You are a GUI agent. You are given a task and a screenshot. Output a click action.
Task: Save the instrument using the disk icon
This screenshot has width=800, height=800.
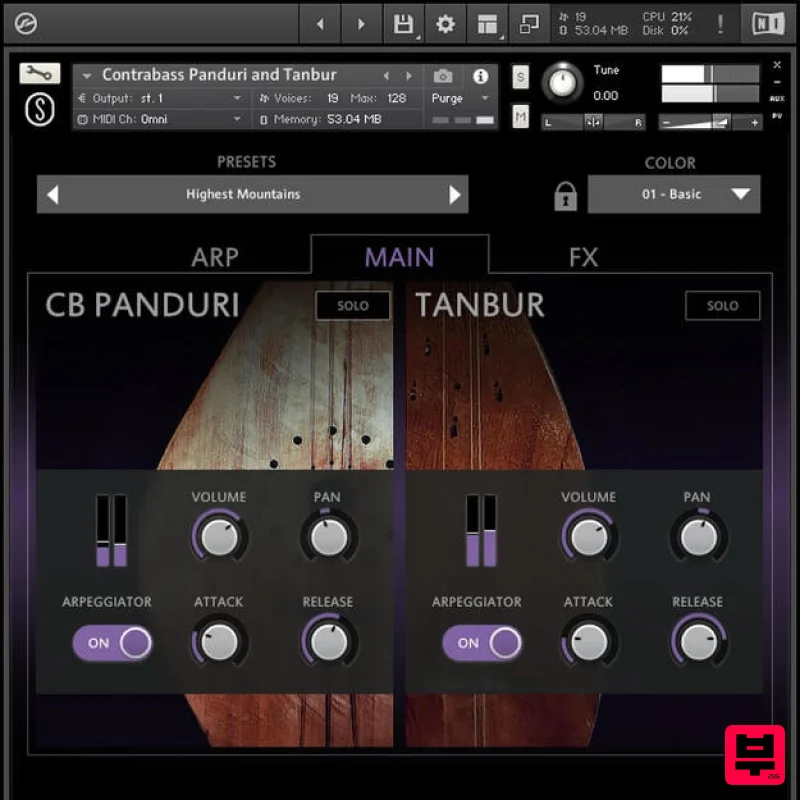403,23
